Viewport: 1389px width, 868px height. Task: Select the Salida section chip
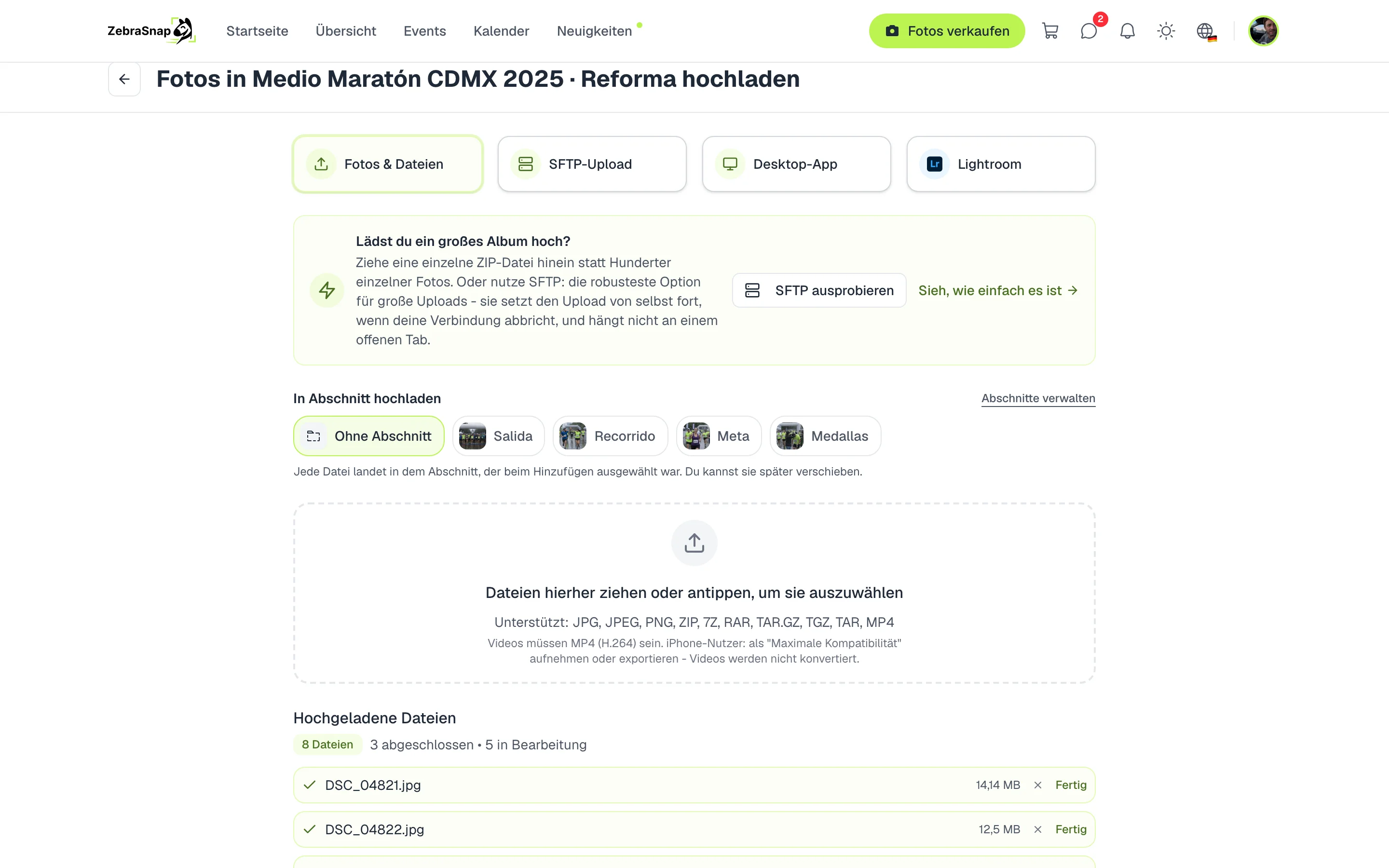(498, 436)
